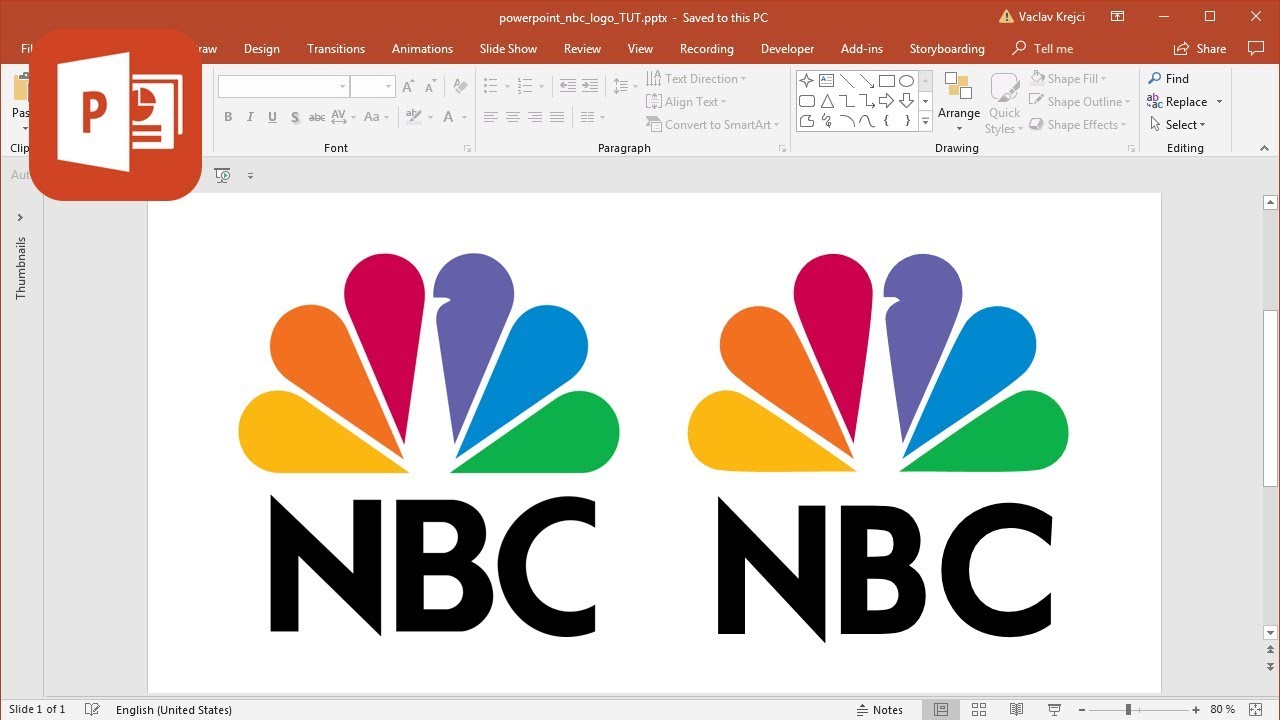Center the paragraph text
The image size is (1280, 720).
(512, 117)
